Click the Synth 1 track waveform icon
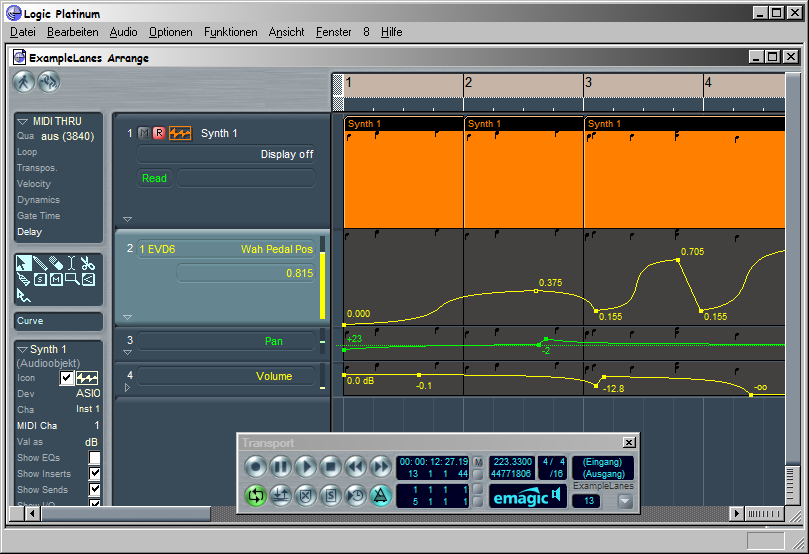Image resolution: width=809 pixels, height=554 pixels. 181,133
